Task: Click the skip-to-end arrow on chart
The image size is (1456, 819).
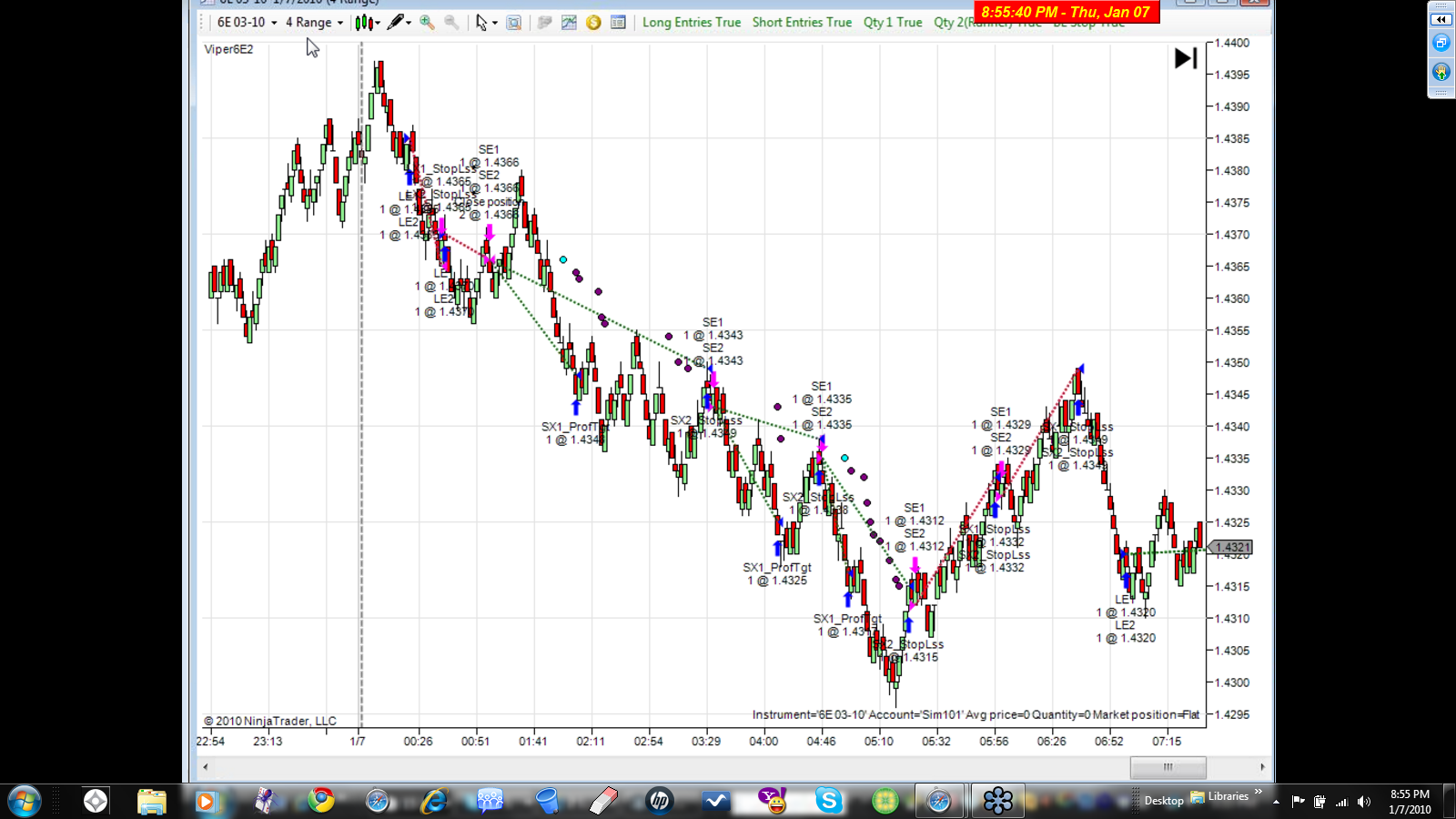Action: 1186,58
